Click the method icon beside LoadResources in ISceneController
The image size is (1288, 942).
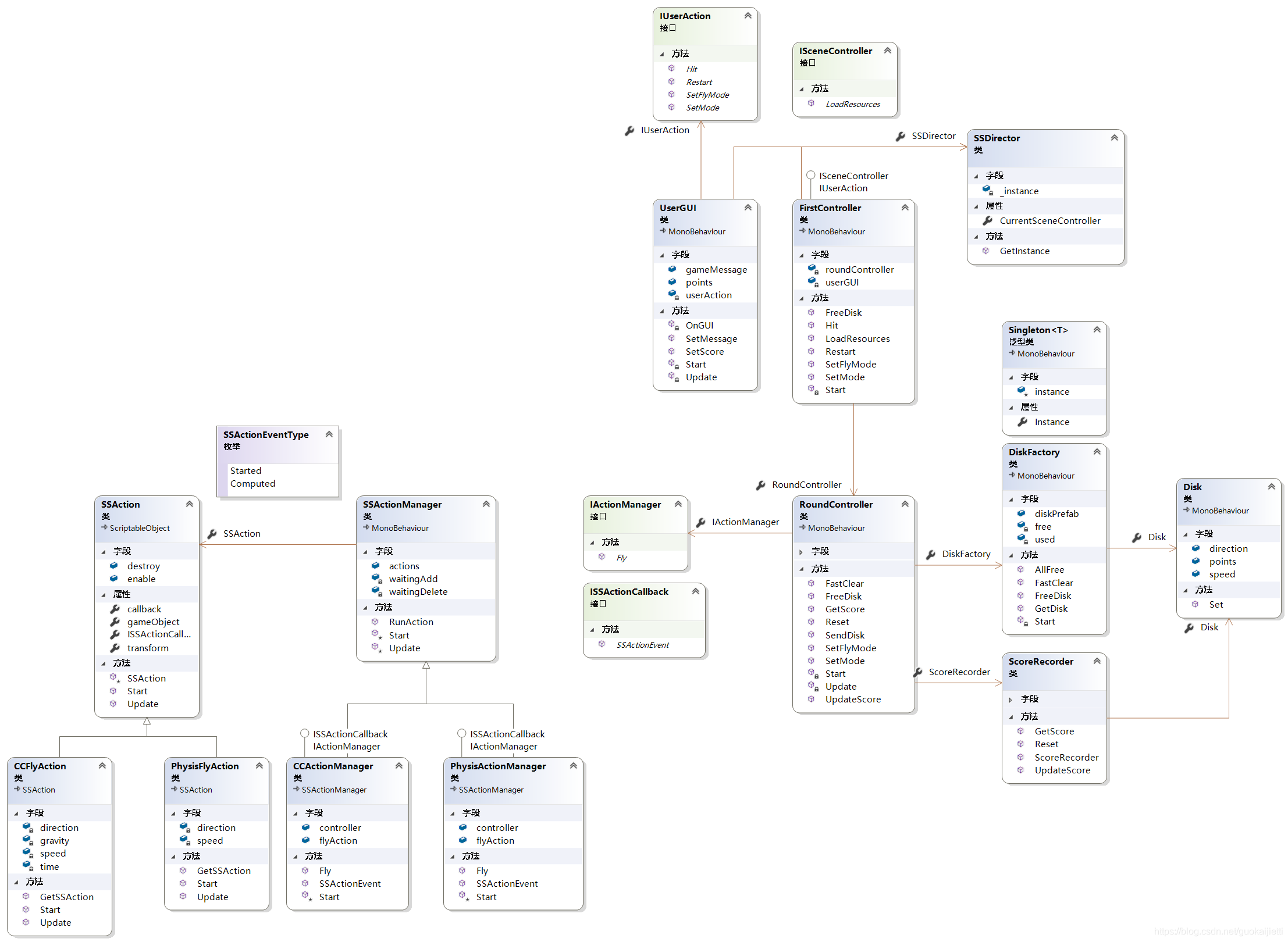point(811,104)
